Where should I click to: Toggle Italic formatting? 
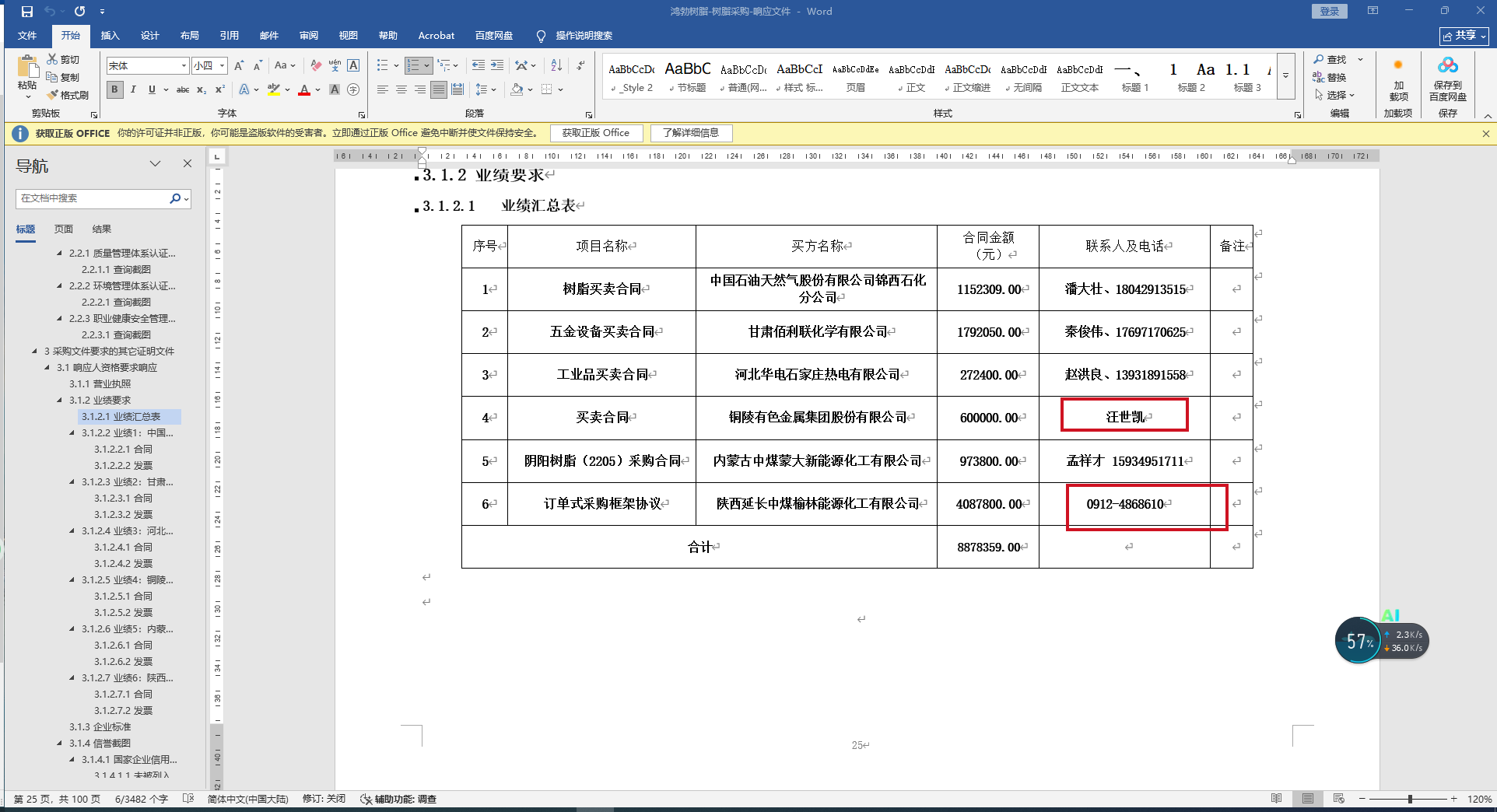point(133,89)
